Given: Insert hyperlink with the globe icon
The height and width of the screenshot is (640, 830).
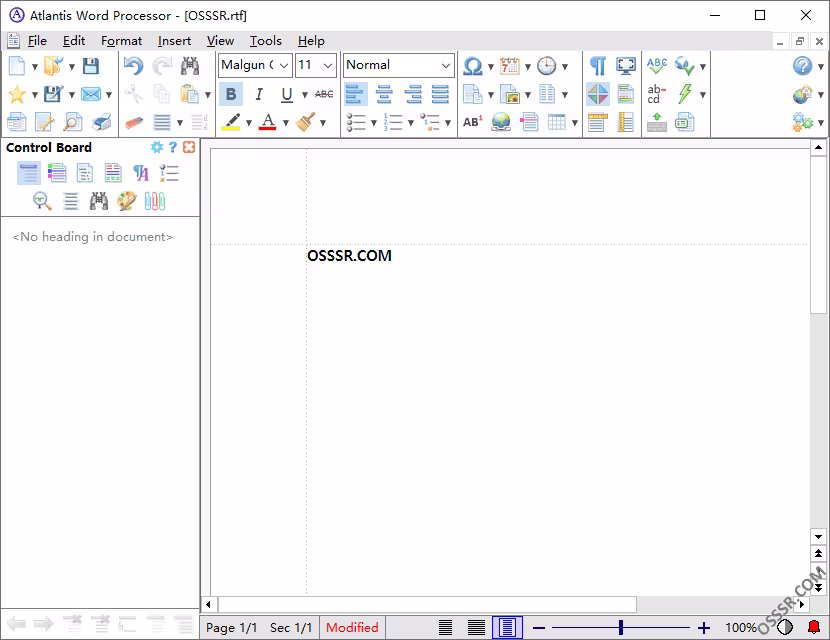Looking at the screenshot, I should click(x=501, y=122).
